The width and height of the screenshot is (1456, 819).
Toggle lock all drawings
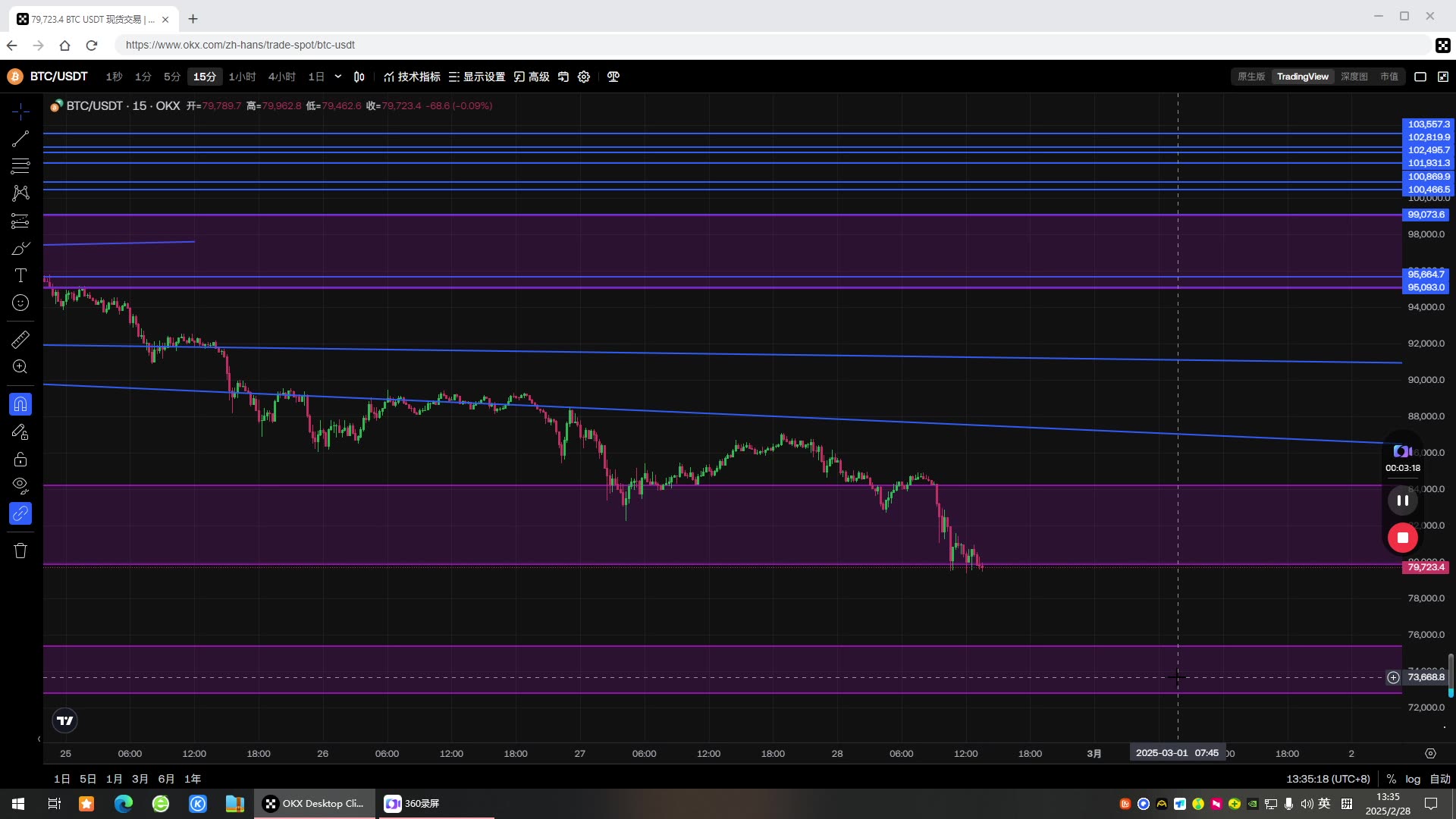click(20, 460)
